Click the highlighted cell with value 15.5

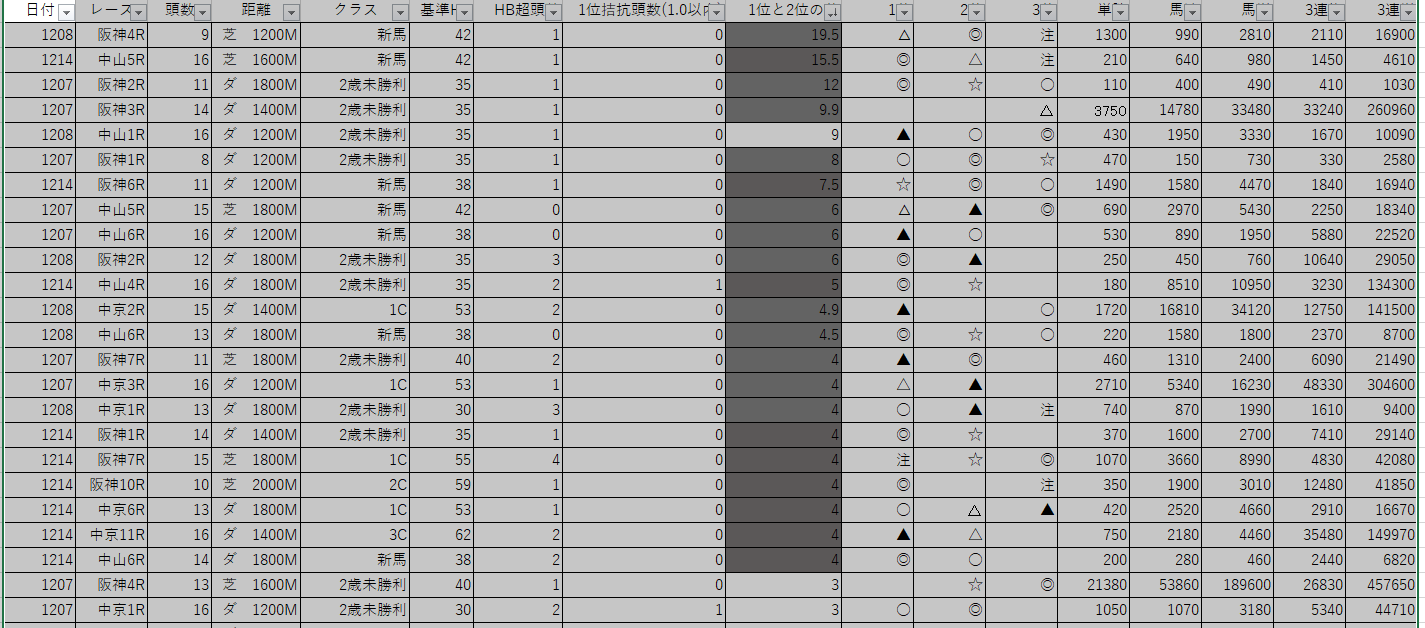tap(783, 60)
